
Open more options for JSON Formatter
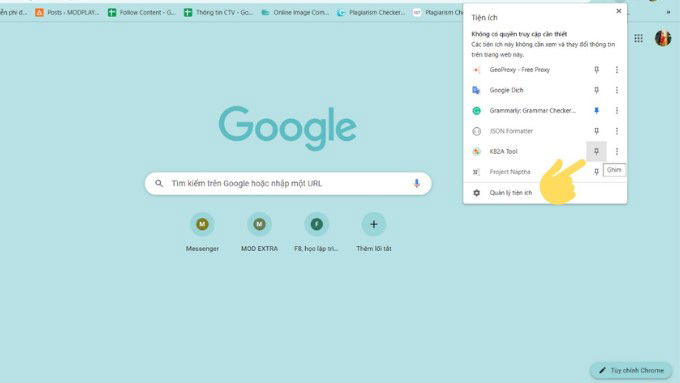[617, 131]
